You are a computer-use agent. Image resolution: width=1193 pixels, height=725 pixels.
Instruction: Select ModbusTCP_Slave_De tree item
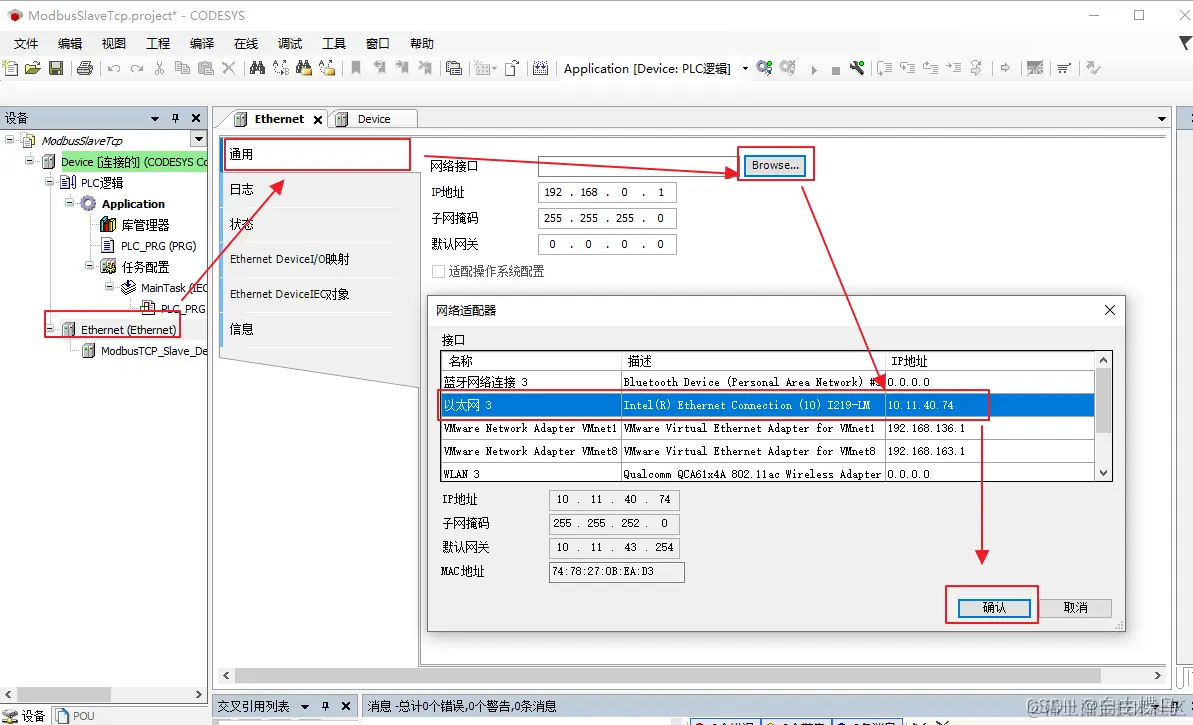pos(145,351)
